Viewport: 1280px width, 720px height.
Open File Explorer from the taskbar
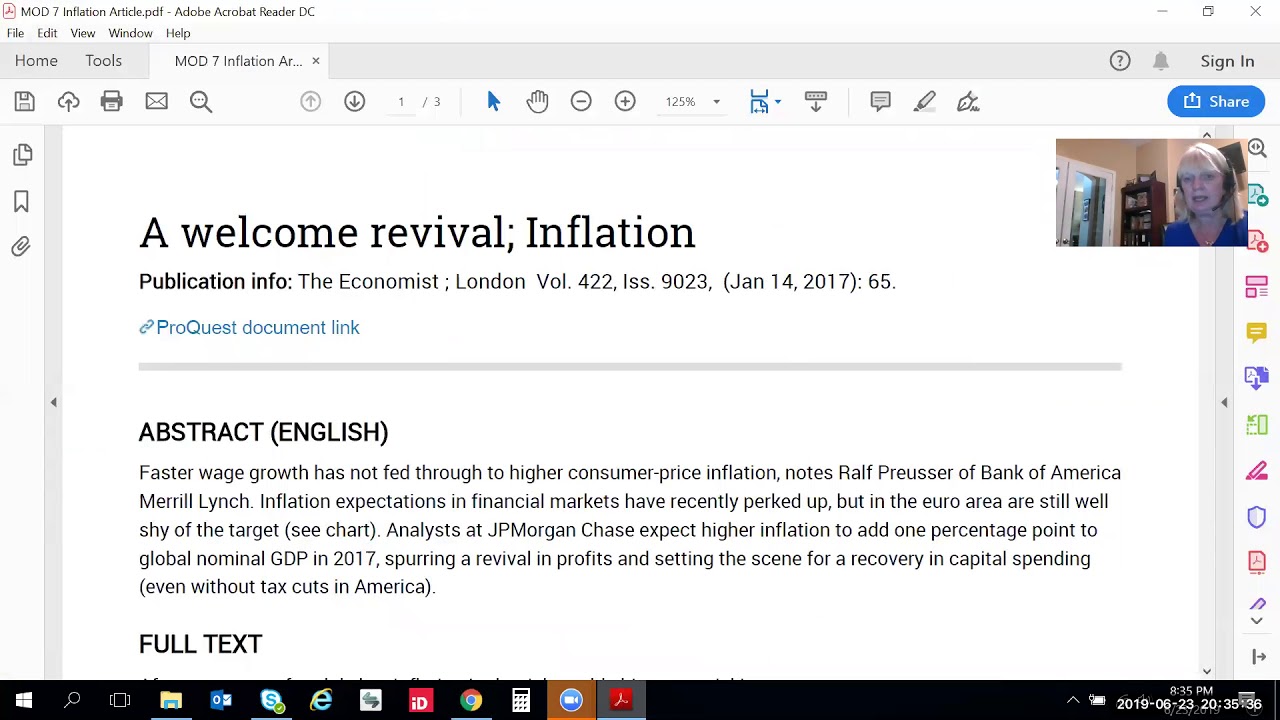coord(171,700)
